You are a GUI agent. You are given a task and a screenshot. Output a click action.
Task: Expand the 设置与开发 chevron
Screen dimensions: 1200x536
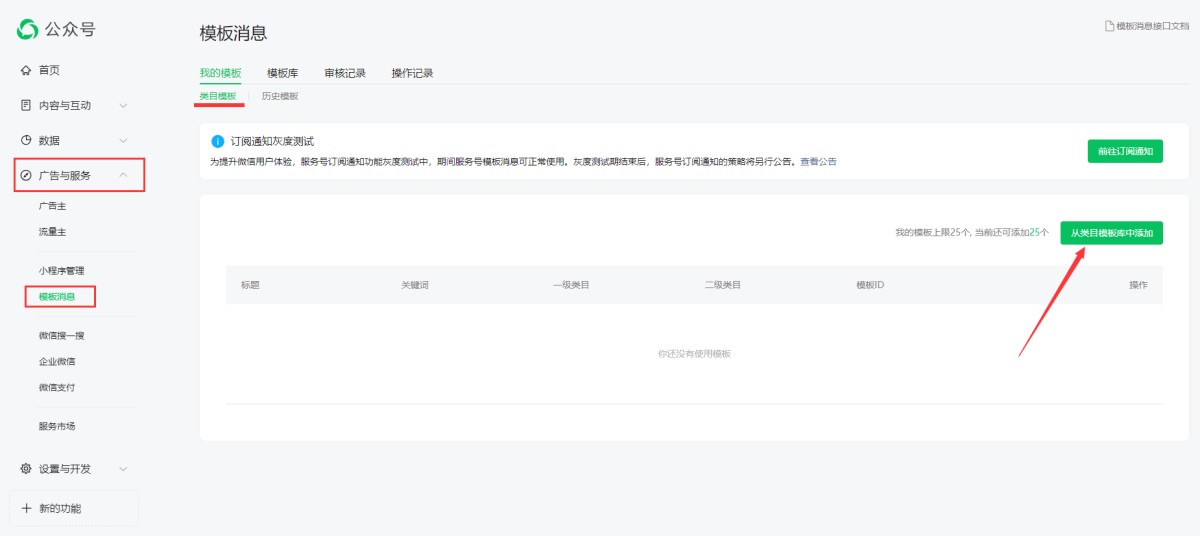[x=123, y=468]
